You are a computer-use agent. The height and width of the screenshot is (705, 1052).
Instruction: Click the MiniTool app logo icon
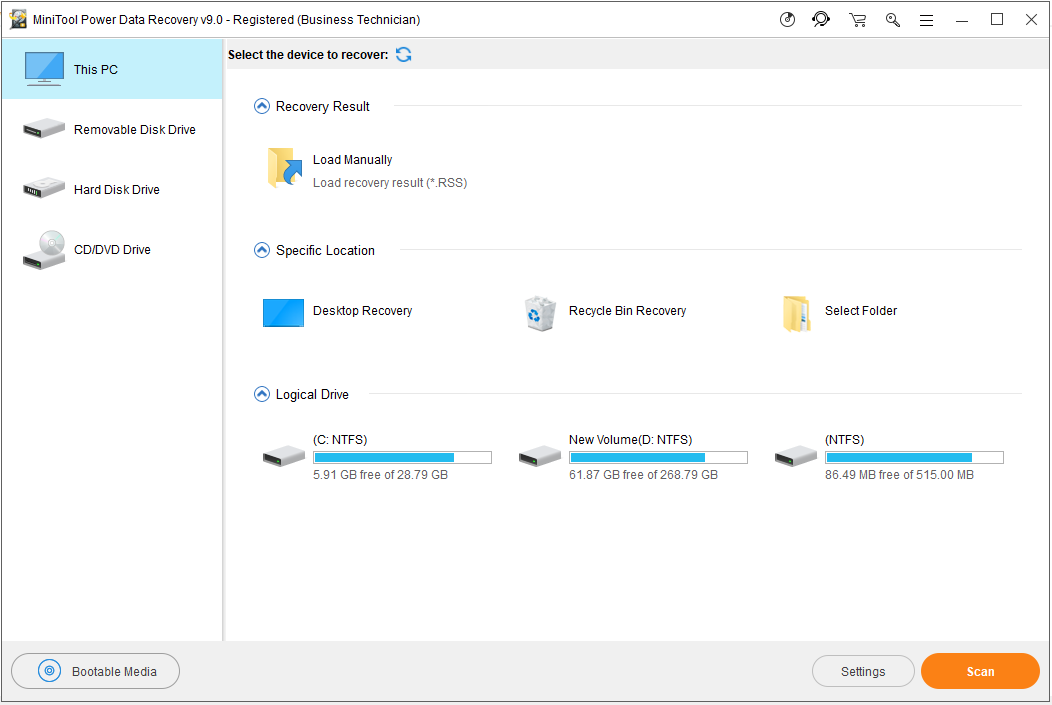pyautogui.click(x=18, y=19)
